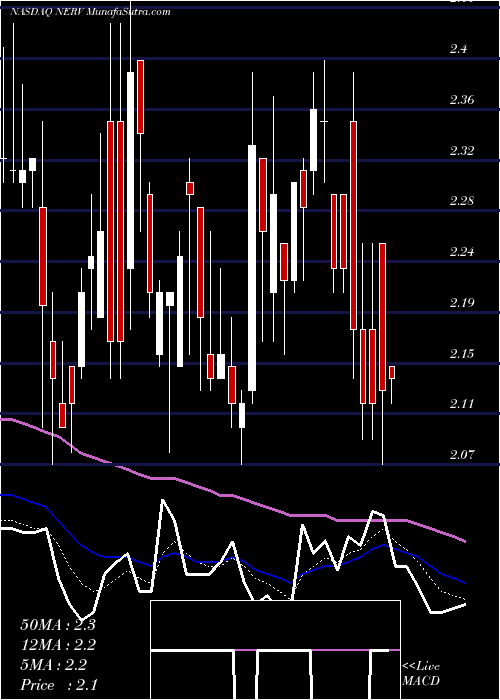Click the 2.4 price axis label
Image resolution: width=500 pixels, height=700 pixels.
[458, 48]
